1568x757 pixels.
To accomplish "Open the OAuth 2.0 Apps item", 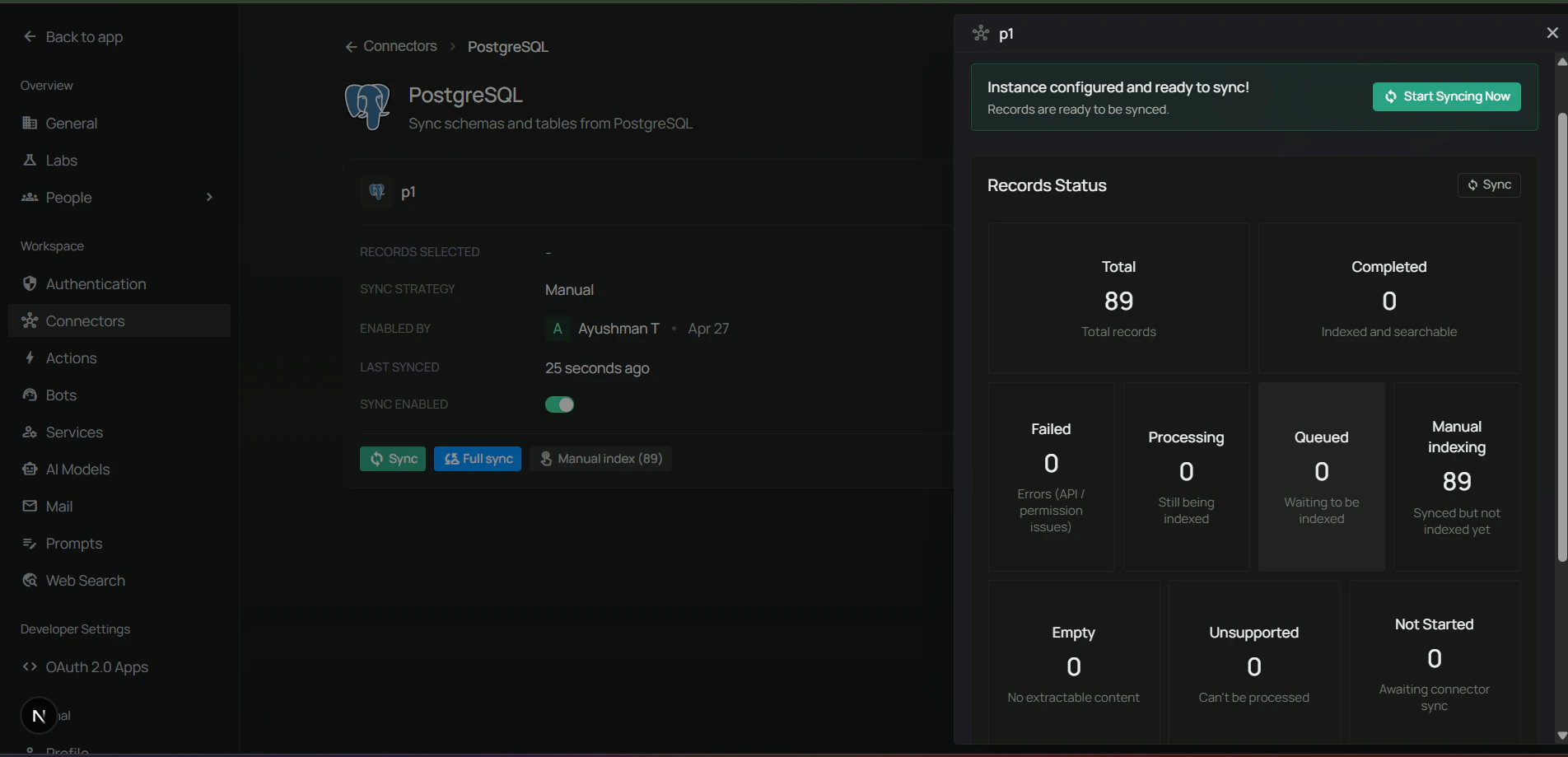I will pyautogui.click(x=119, y=666).
